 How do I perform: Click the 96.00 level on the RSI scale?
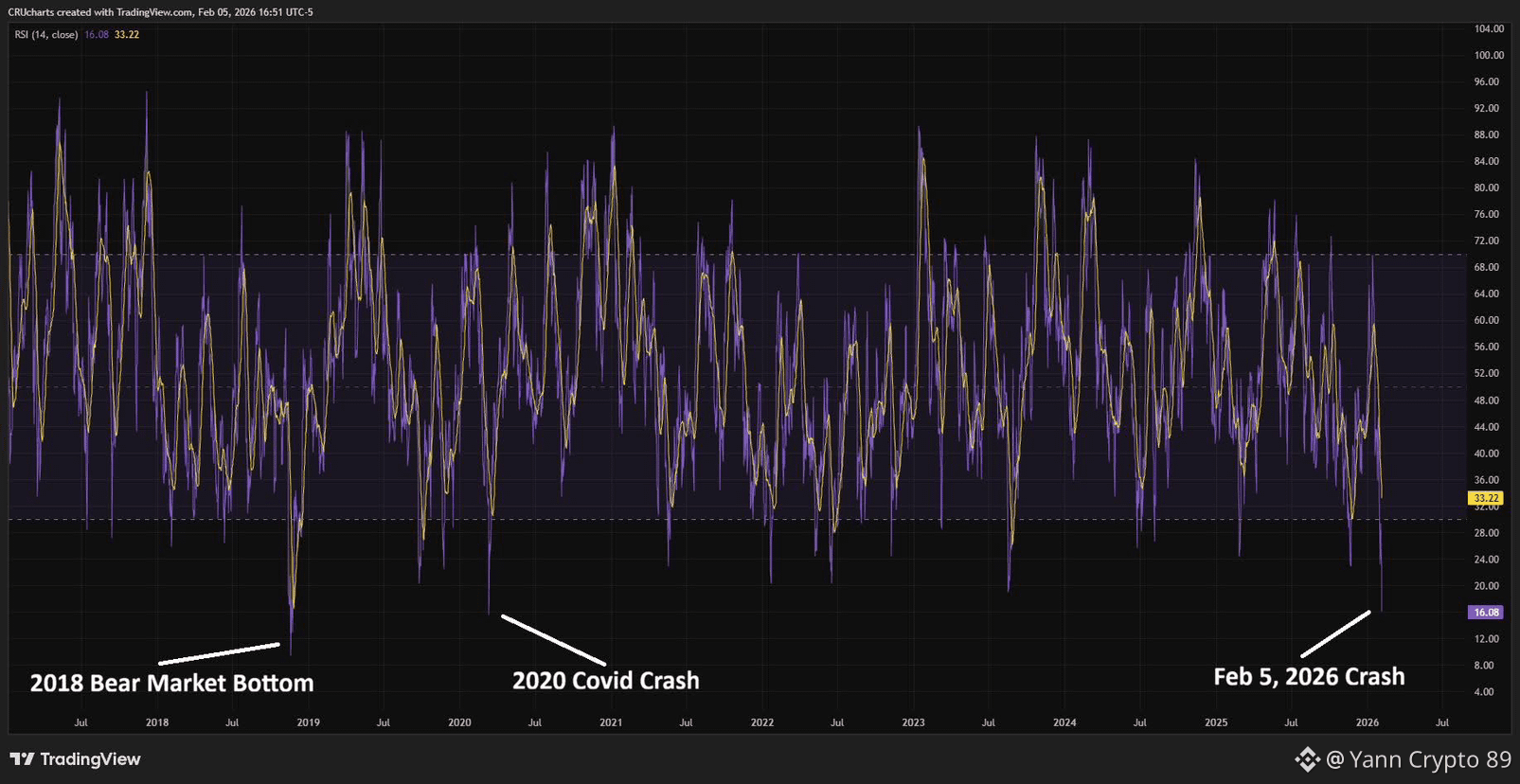tap(1487, 82)
